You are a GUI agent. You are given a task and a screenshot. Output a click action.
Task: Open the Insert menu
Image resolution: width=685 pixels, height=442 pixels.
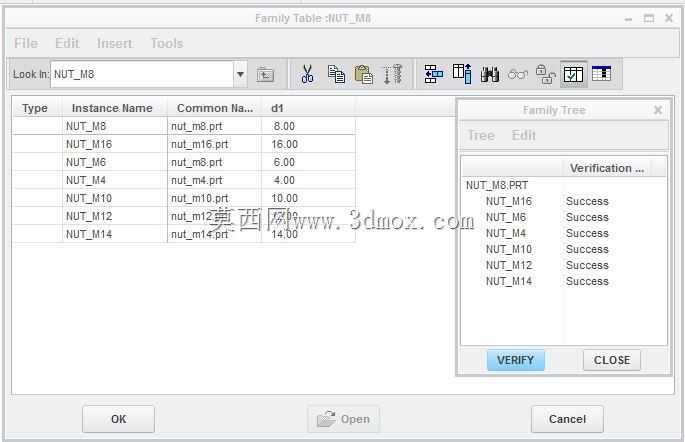pyautogui.click(x=115, y=43)
